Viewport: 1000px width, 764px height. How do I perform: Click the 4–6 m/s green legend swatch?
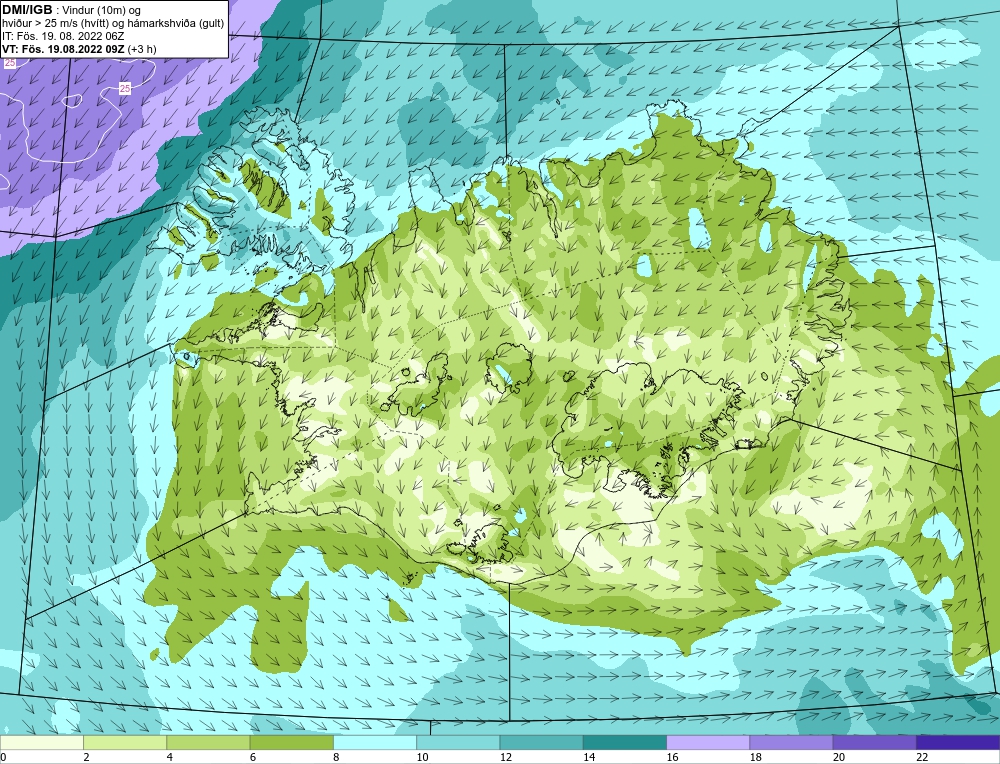(209, 742)
